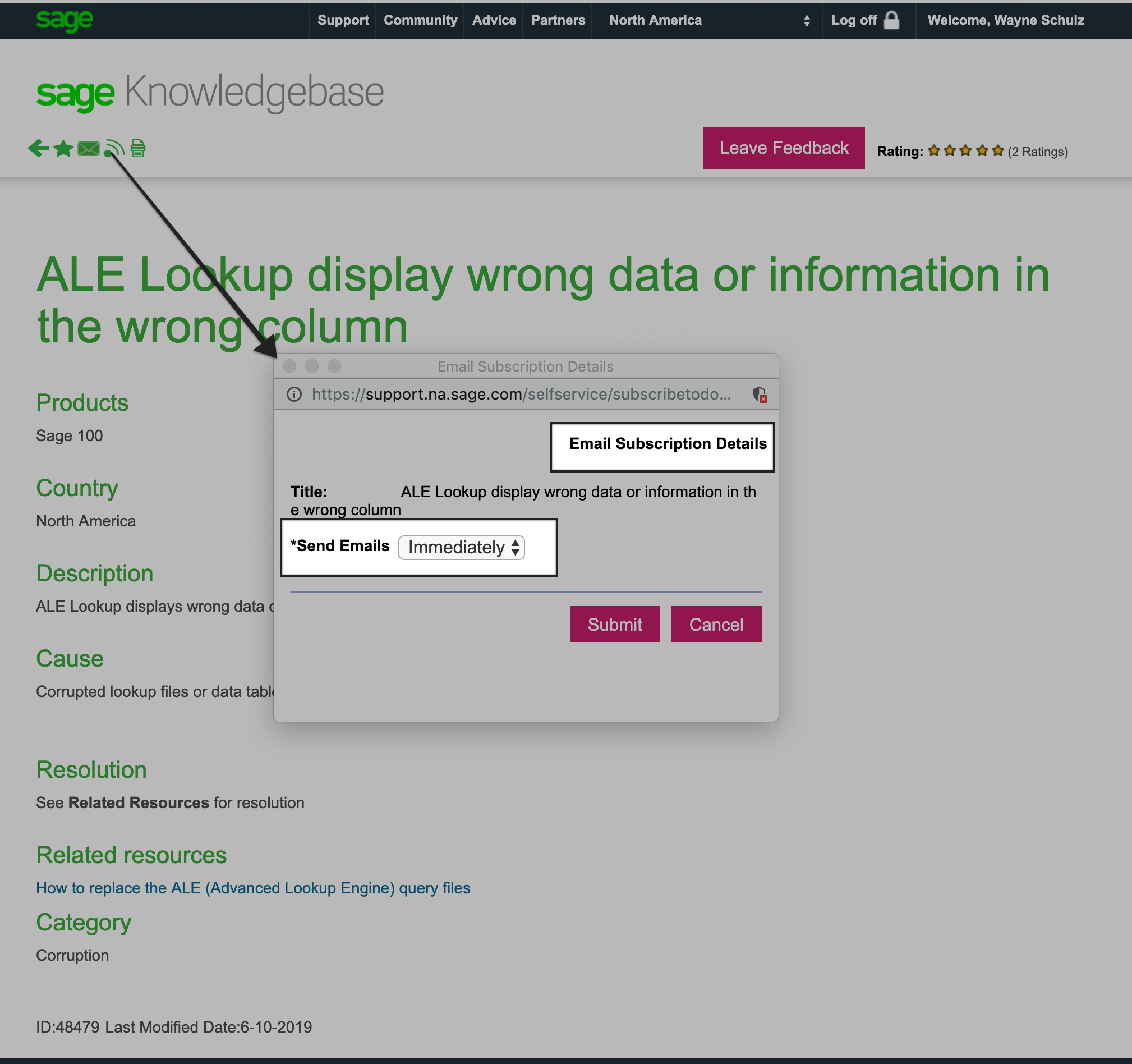Click the shield blocker icon in popup address bar
This screenshot has width=1132, height=1064.
(760, 394)
